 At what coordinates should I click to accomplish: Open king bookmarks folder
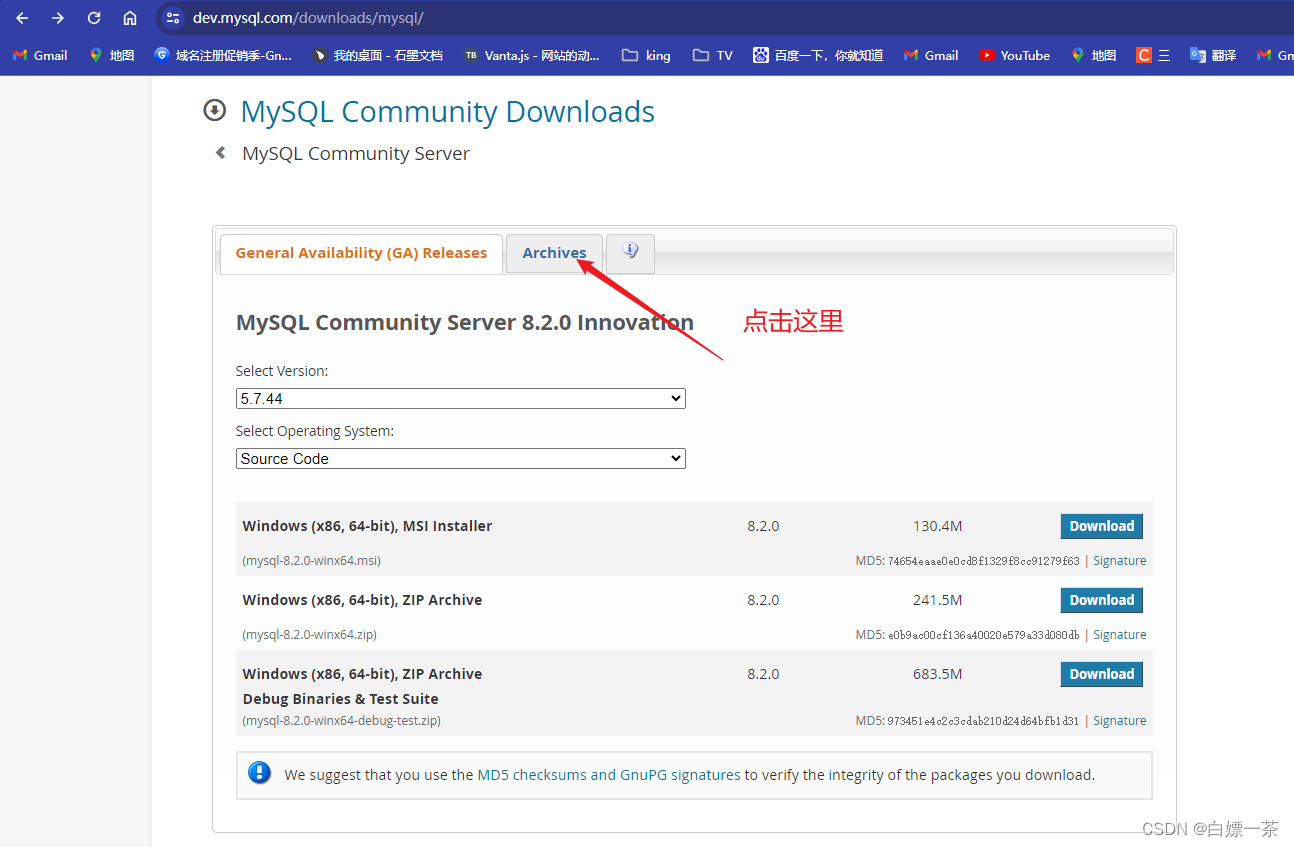[646, 55]
